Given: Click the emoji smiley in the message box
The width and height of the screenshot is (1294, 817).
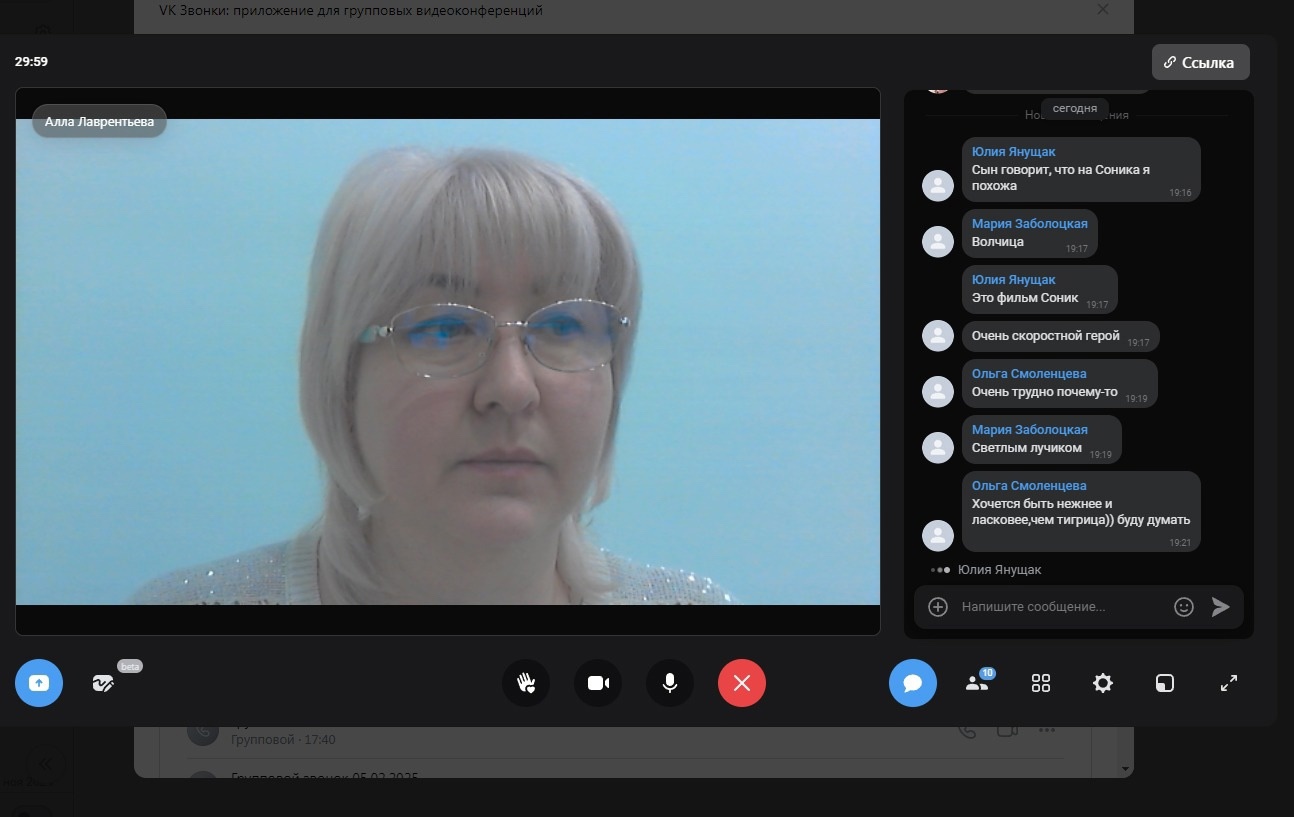Looking at the screenshot, I should coord(1183,607).
